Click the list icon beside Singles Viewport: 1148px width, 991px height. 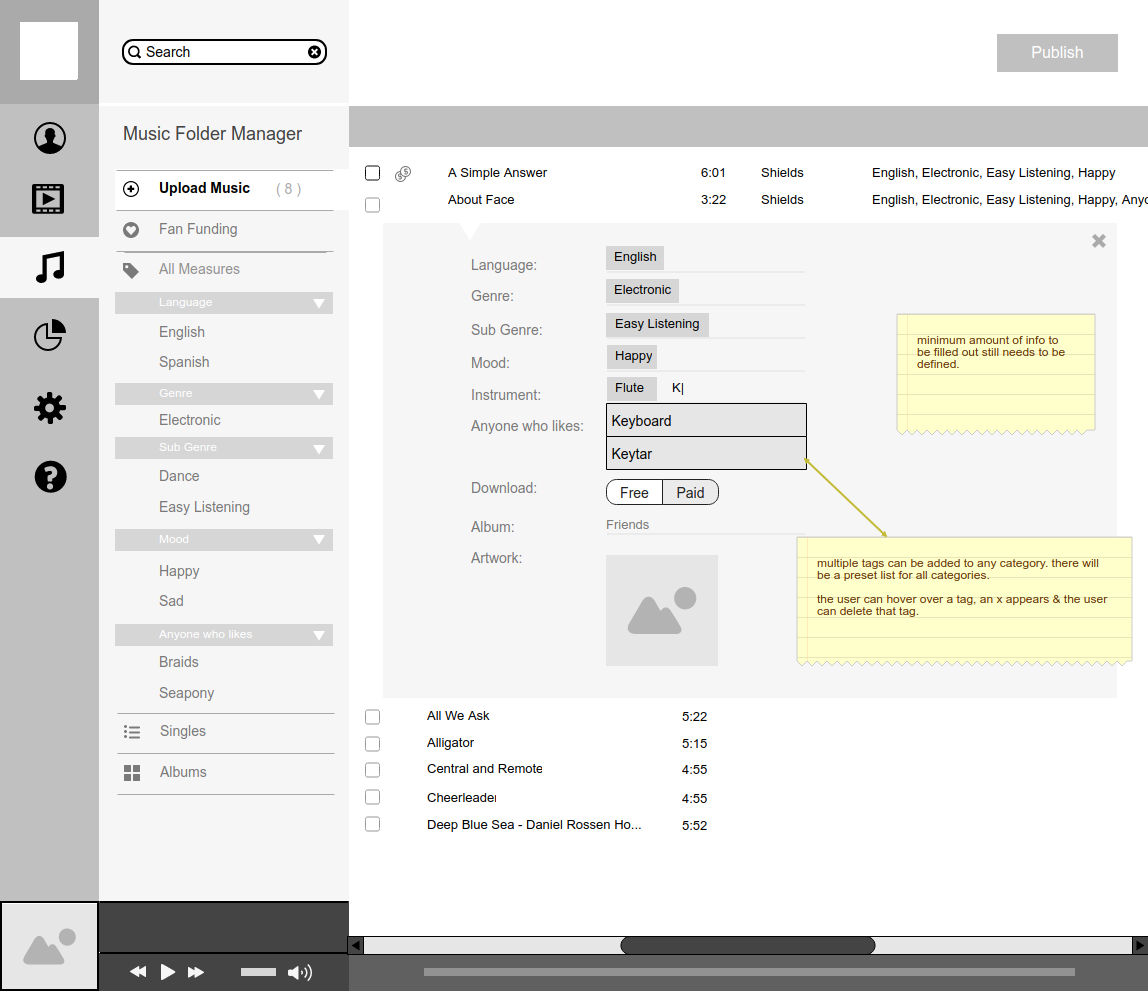[132, 732]
